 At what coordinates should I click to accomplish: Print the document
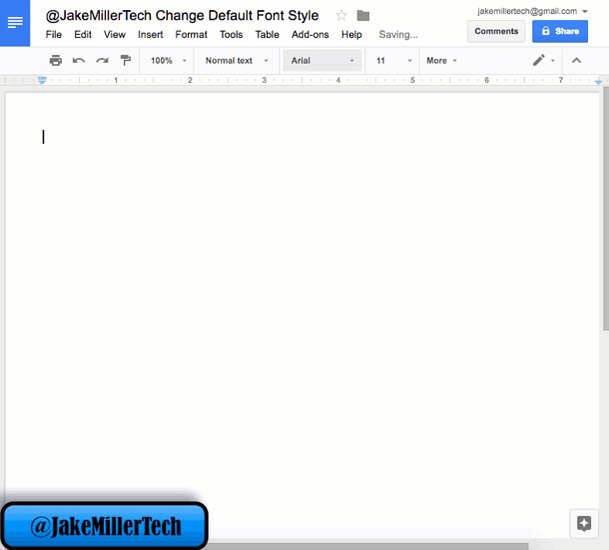tap(56, 61)
